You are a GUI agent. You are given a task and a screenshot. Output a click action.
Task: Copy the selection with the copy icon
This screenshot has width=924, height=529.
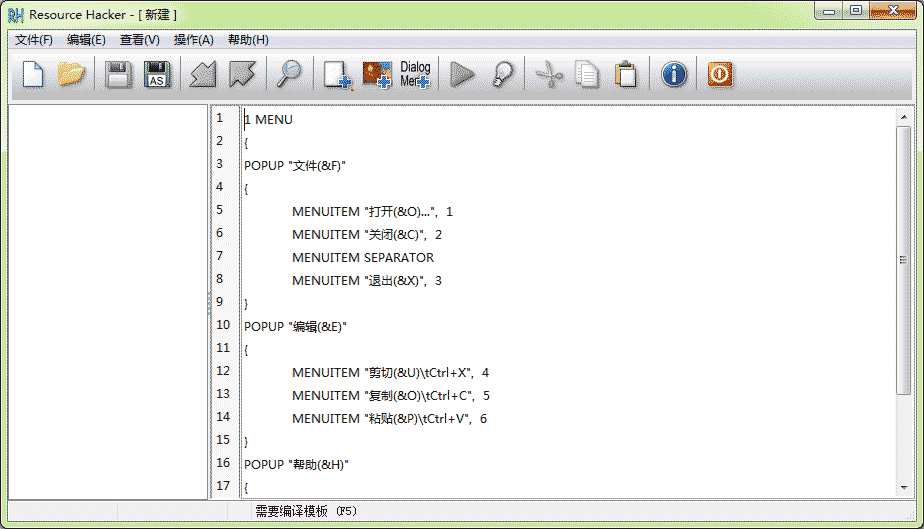click(587, 75)
